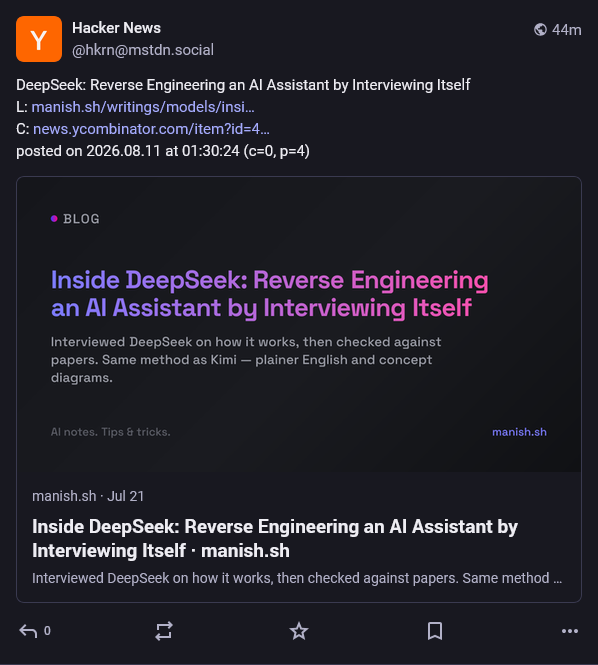Click the blog preview card image

[299, 324]
